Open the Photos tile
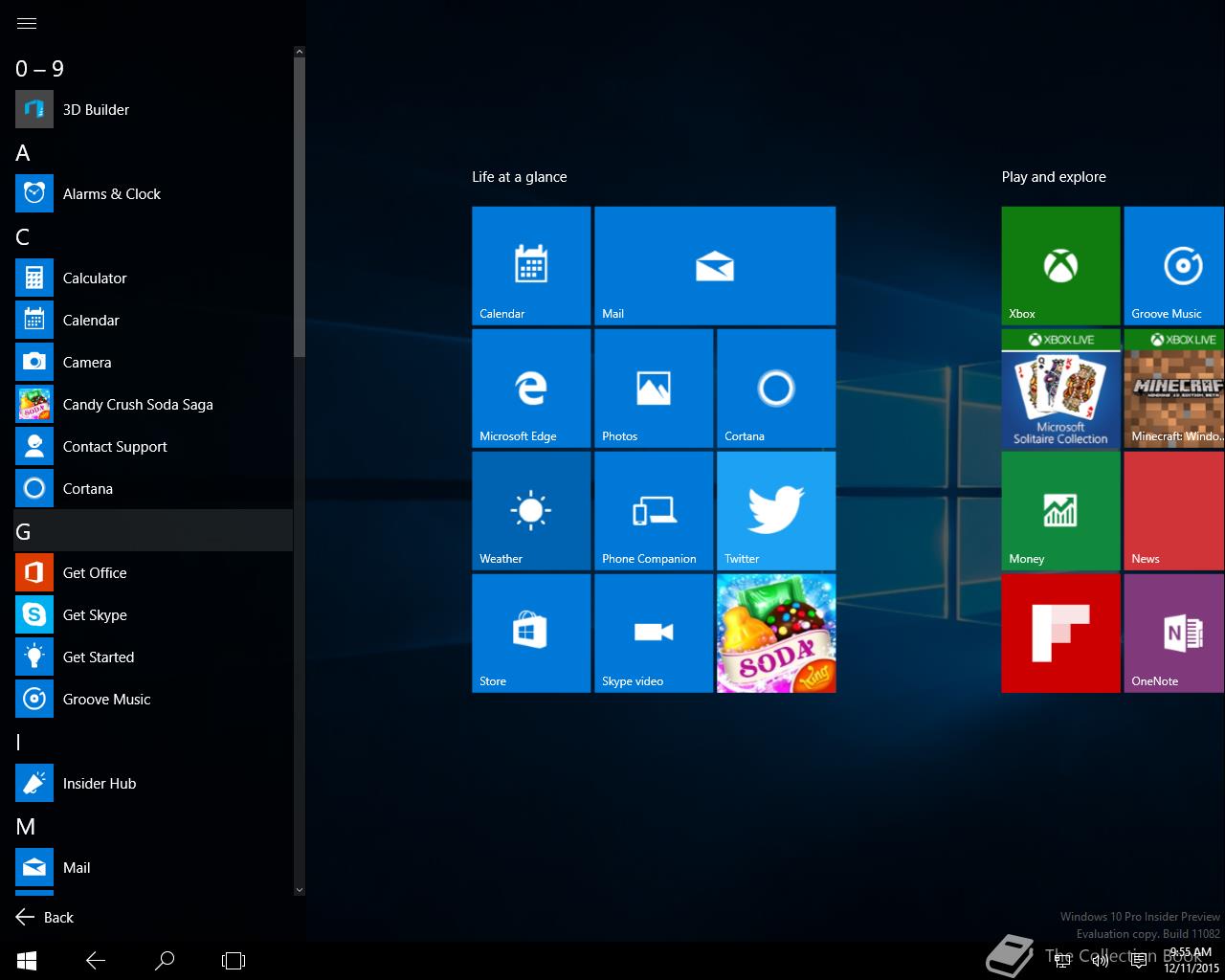1225x980 pixels. 654,389
